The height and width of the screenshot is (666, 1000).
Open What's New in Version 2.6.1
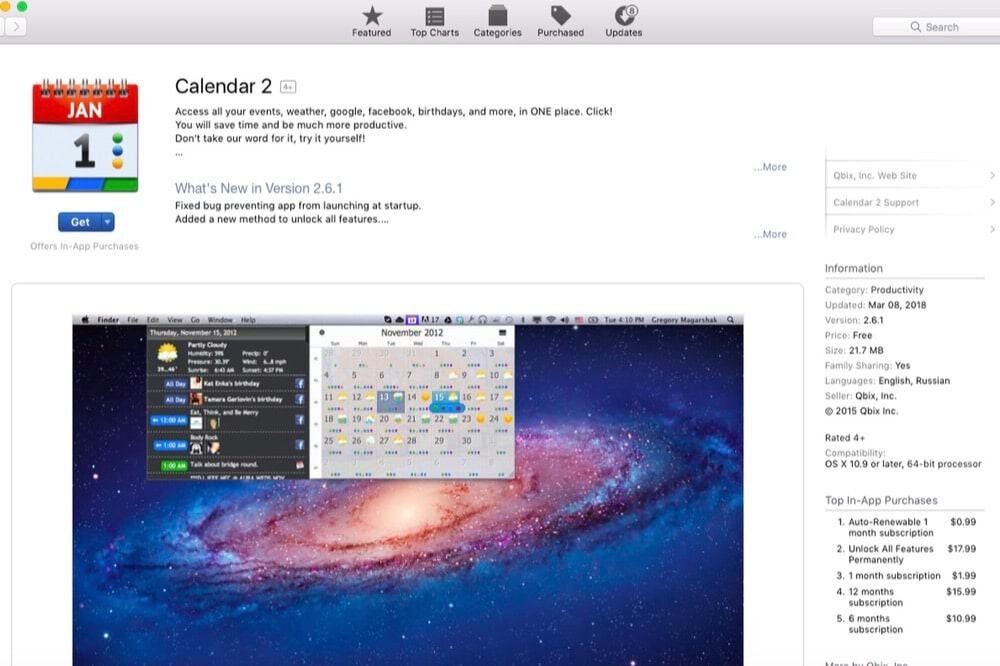point(258,187)
